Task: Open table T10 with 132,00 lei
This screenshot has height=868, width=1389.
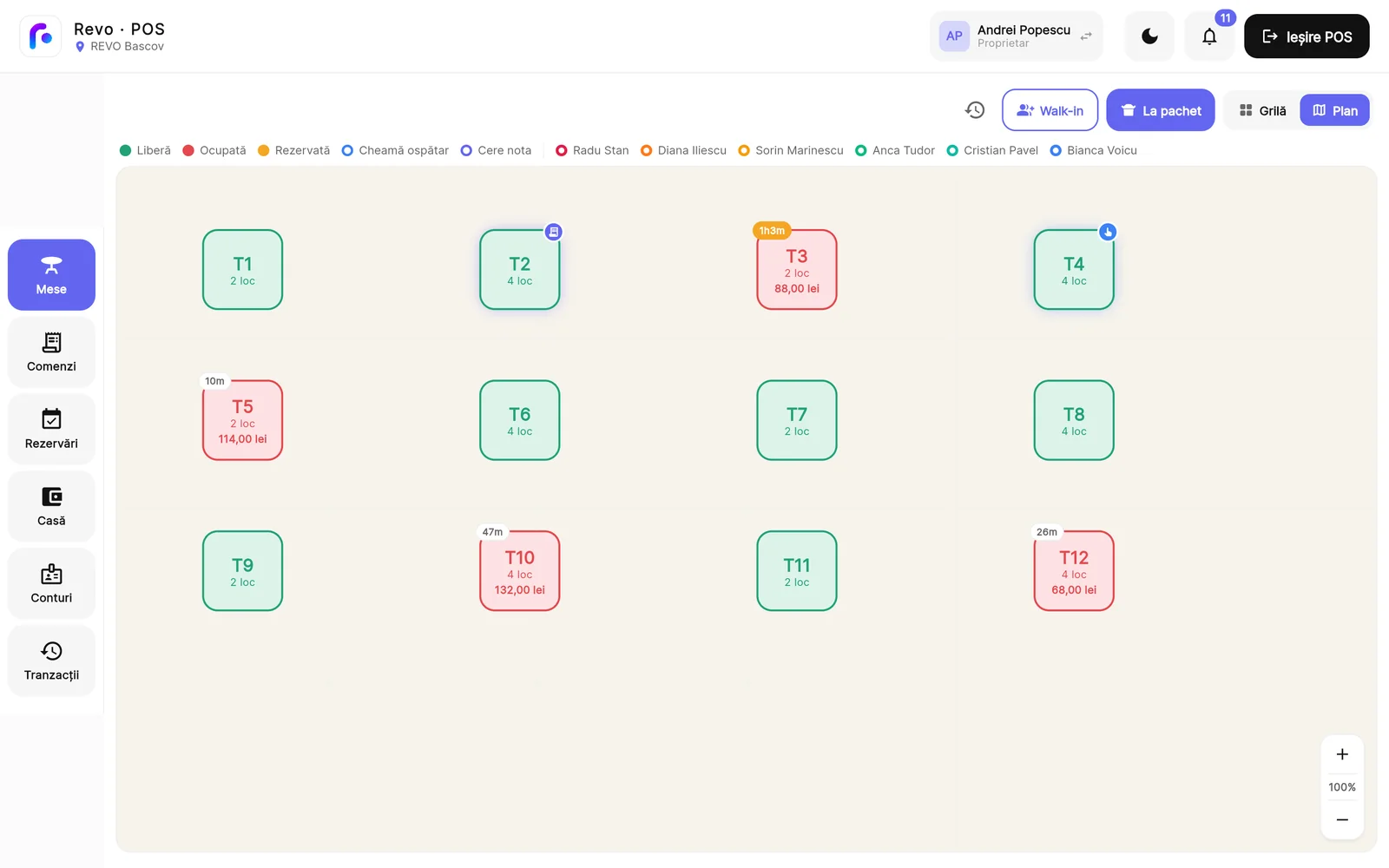Action: [519, 570]
